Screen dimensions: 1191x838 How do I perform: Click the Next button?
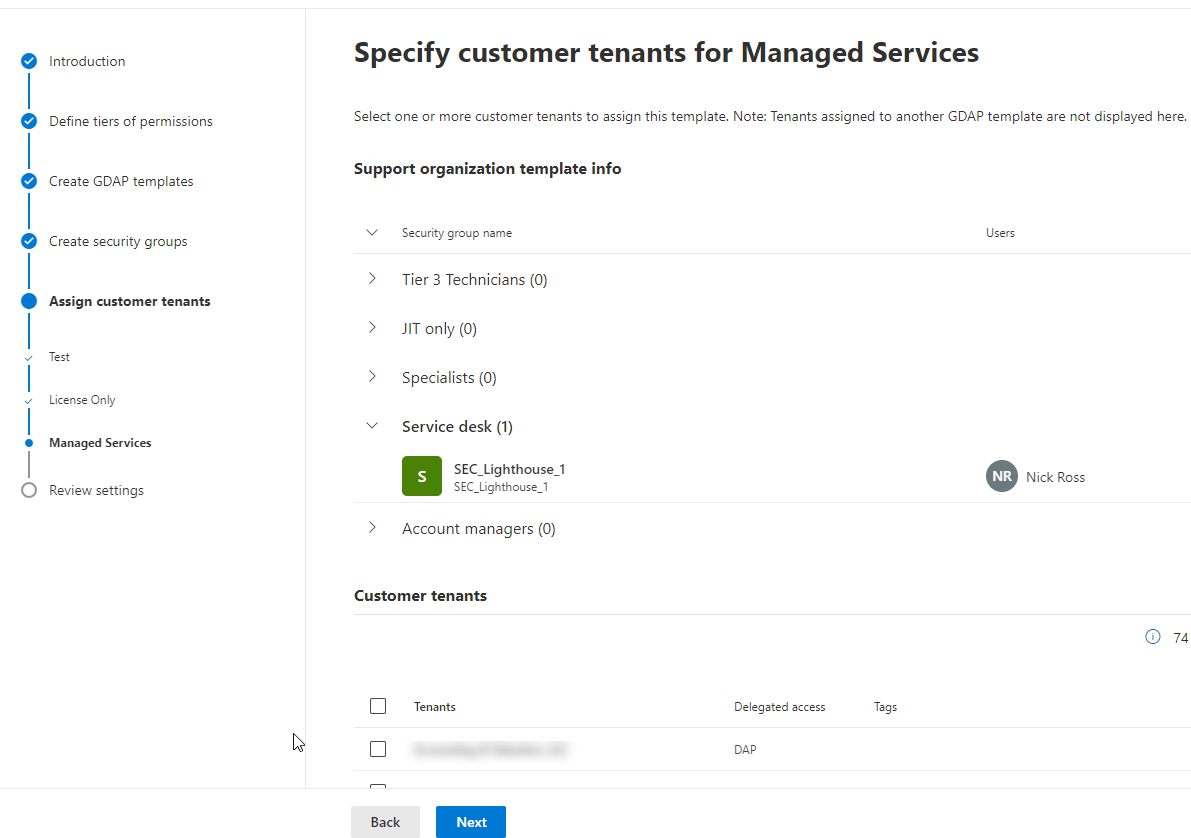tap(471, 822)
